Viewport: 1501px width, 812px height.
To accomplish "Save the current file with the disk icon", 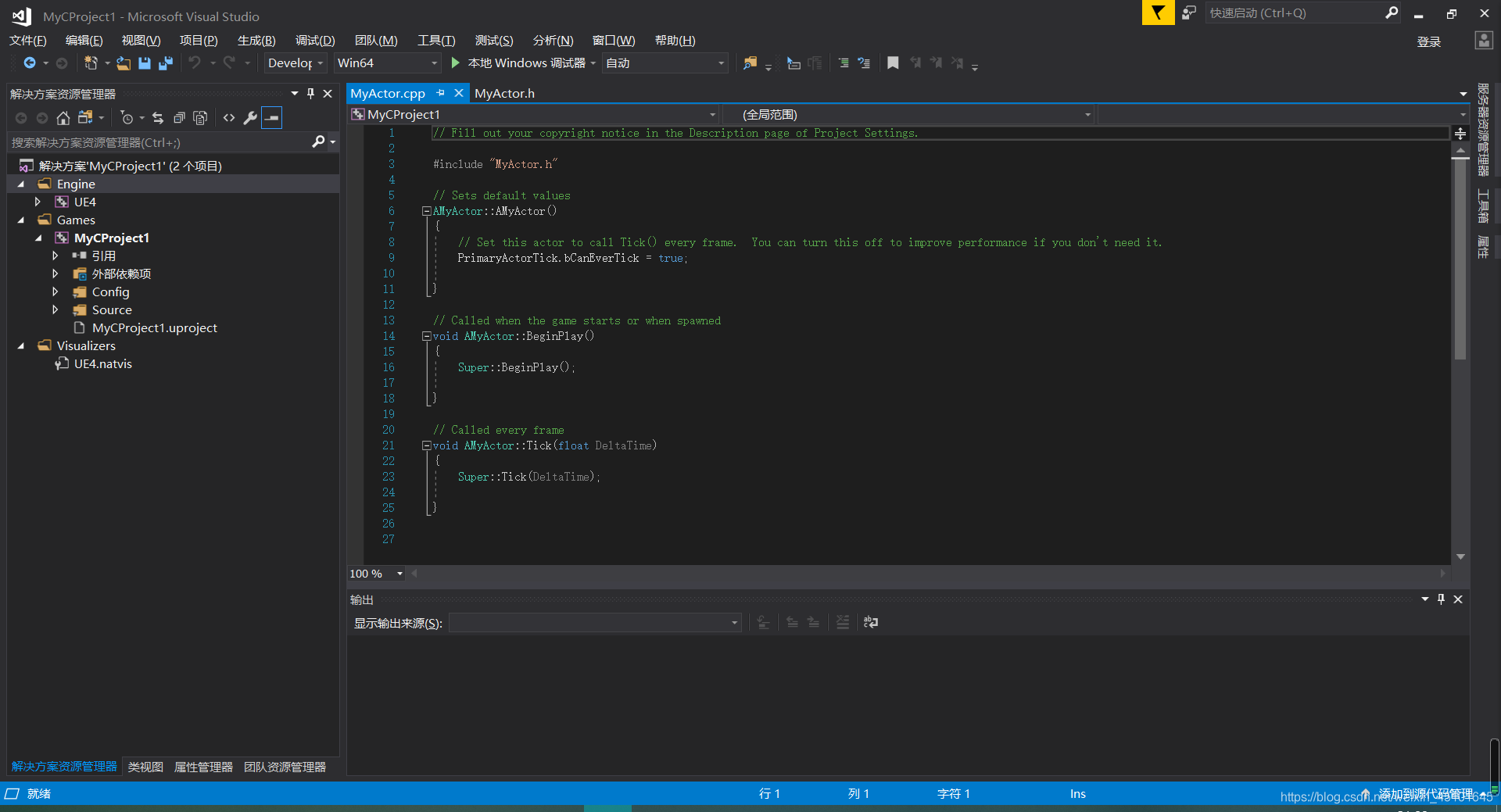I will (x=145, y=63).
